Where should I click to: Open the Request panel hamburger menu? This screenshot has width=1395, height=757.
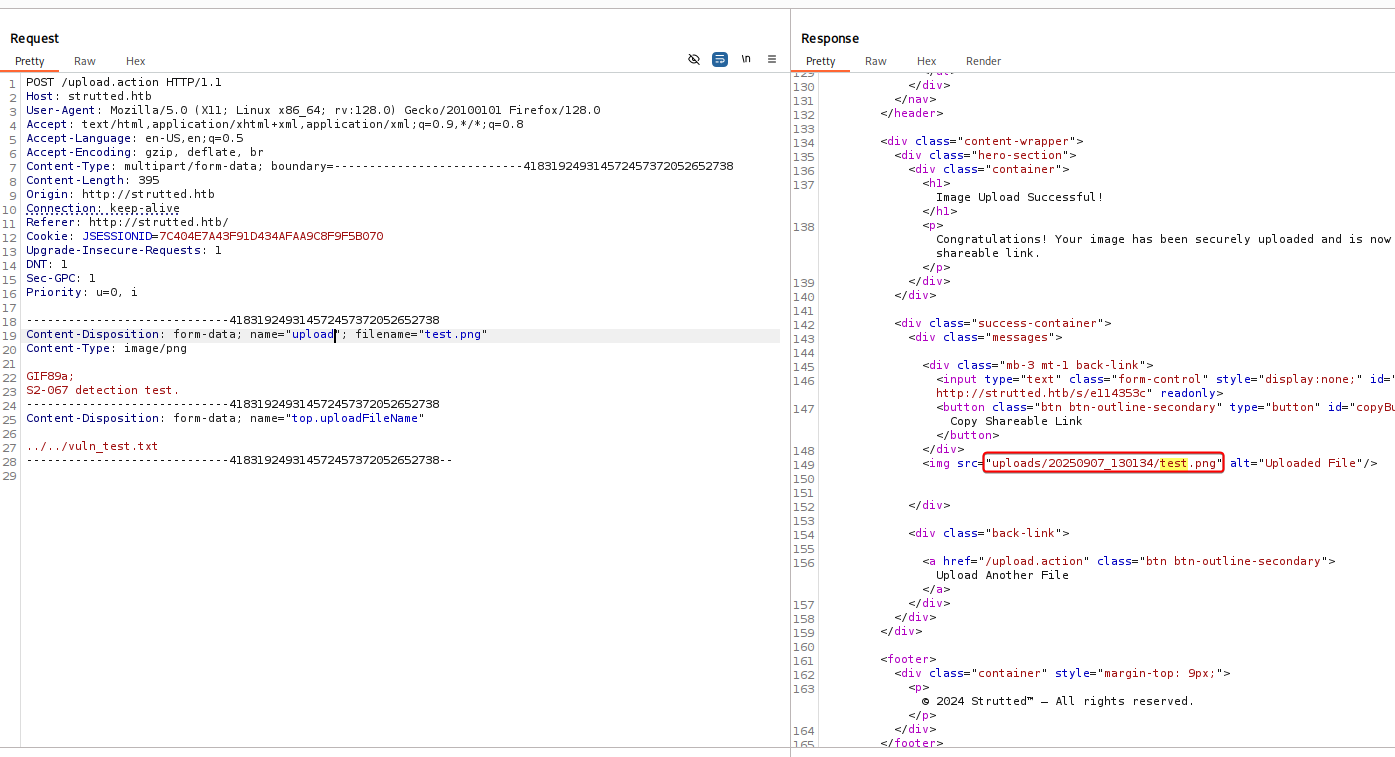click(772, 60)
